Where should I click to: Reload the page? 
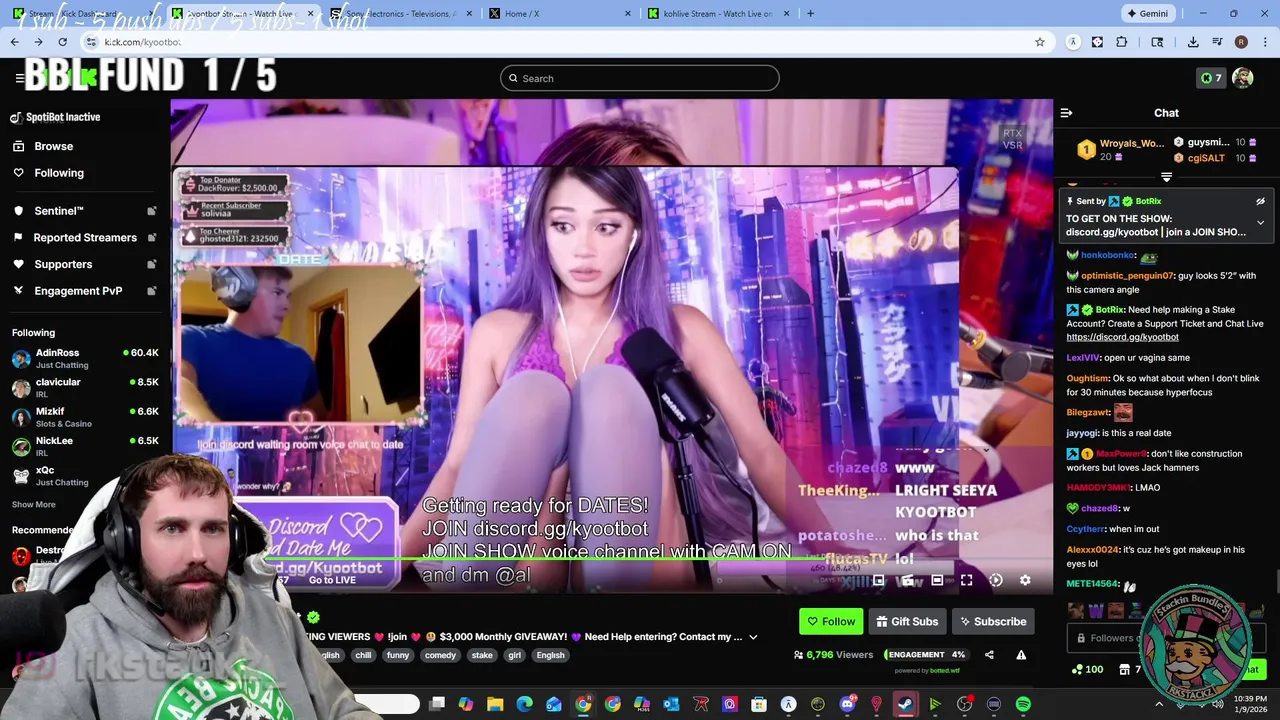point(62,42)
